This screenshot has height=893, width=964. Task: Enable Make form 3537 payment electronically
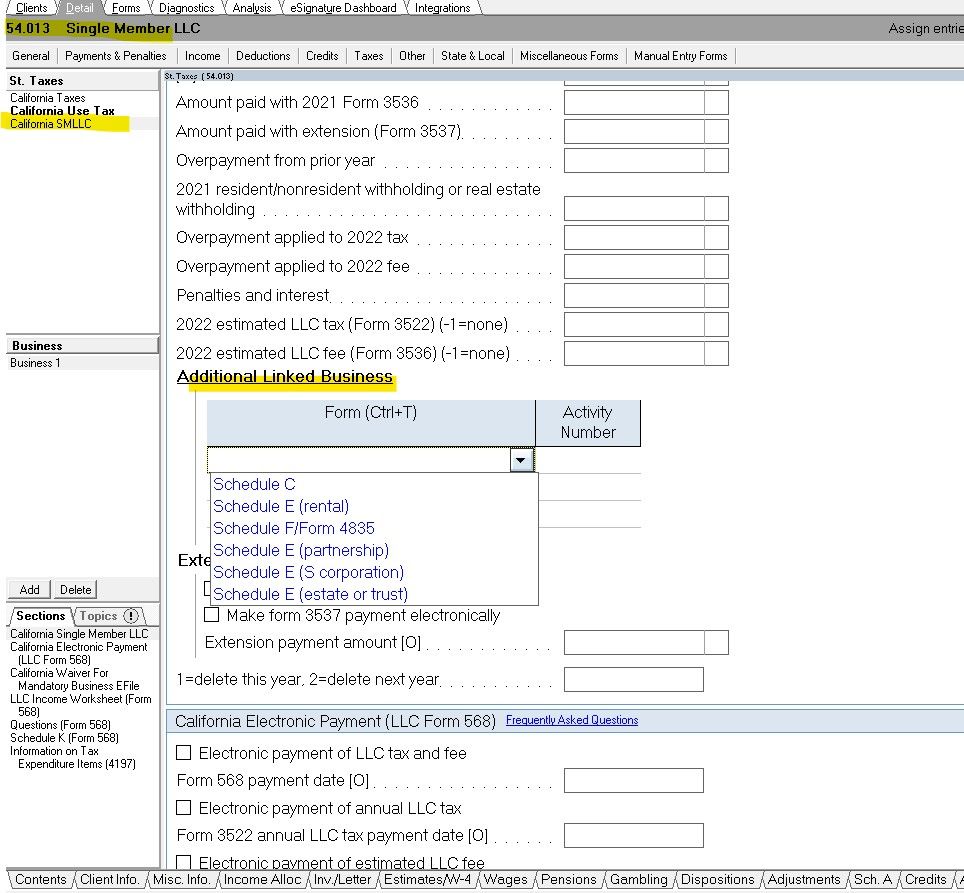(212, 615)
